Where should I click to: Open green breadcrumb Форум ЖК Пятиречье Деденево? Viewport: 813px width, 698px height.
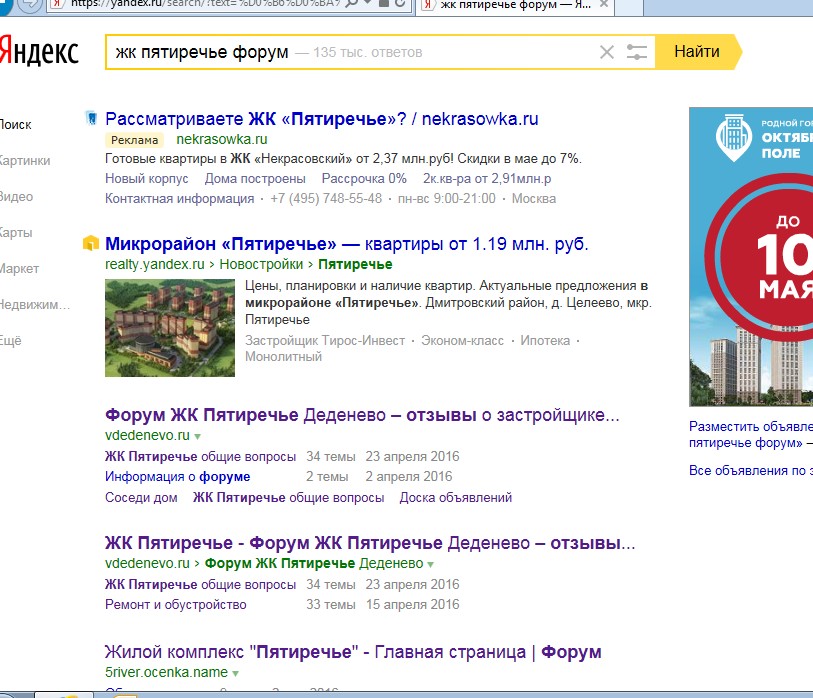314,564
